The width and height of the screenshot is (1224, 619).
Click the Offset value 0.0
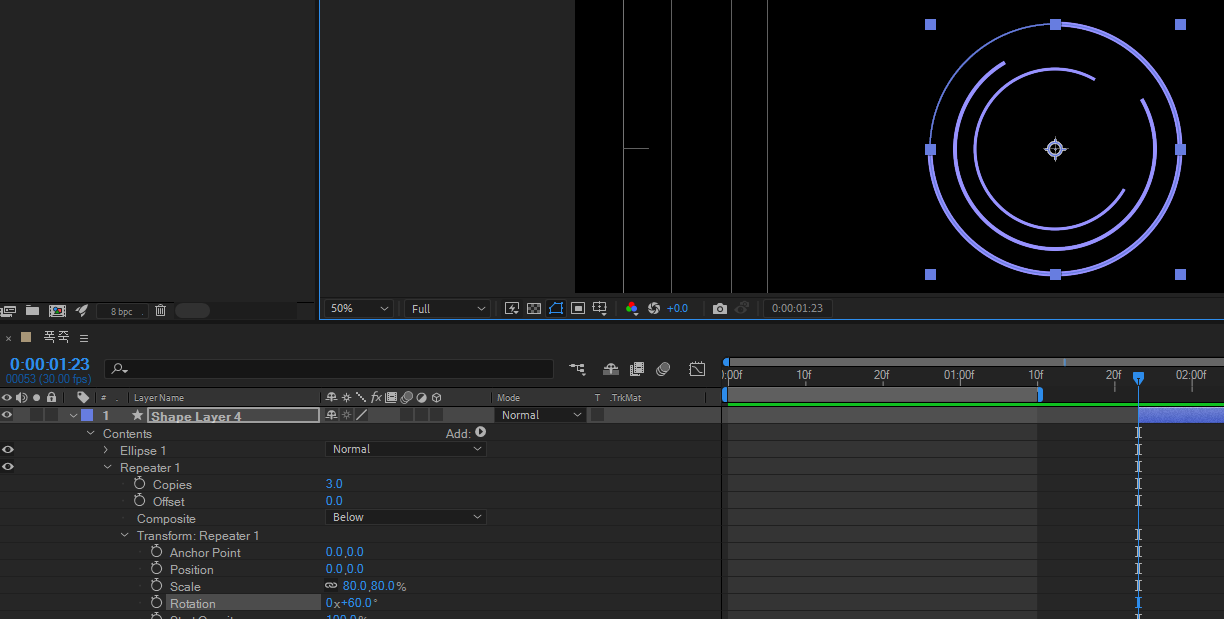click(334, 501)
